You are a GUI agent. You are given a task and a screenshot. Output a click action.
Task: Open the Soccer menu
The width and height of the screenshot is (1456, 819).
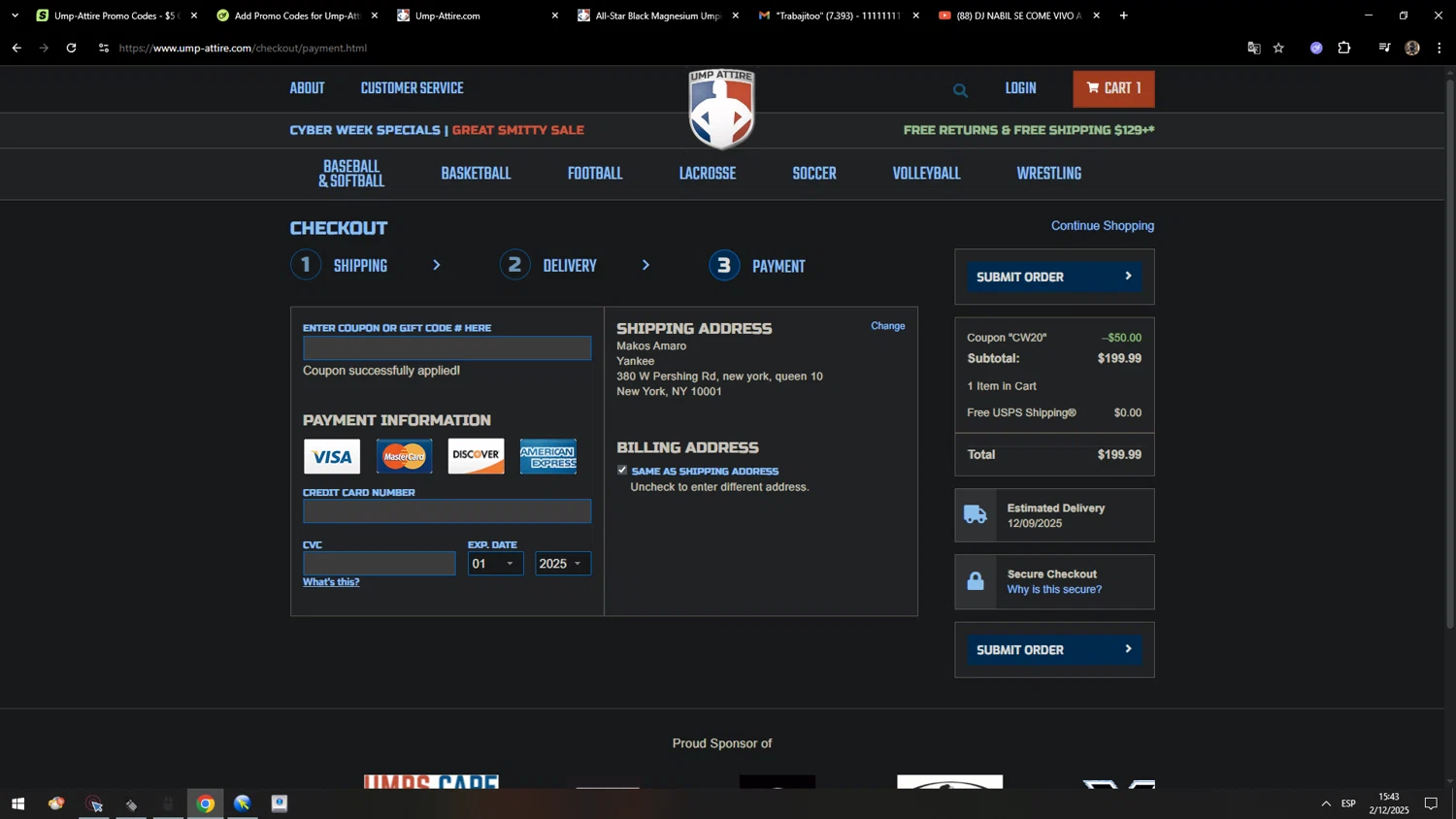coord(814,174)
